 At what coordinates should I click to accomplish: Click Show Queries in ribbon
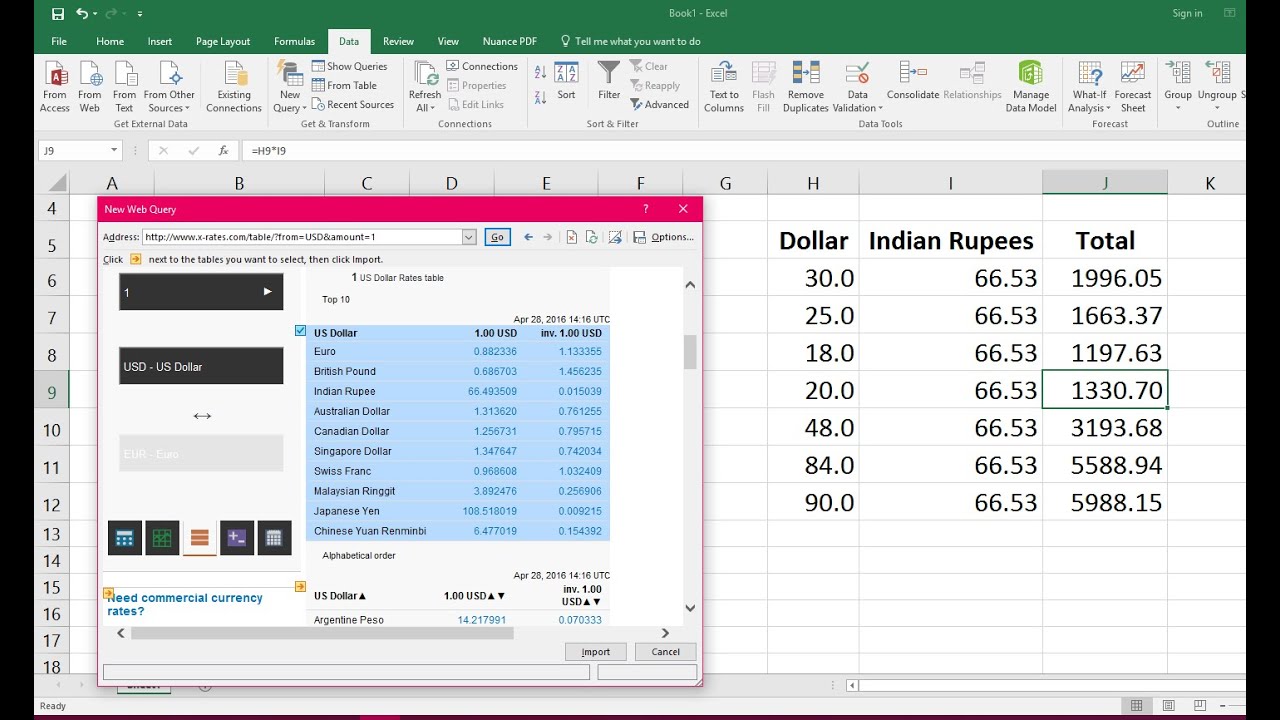point(349,66)
